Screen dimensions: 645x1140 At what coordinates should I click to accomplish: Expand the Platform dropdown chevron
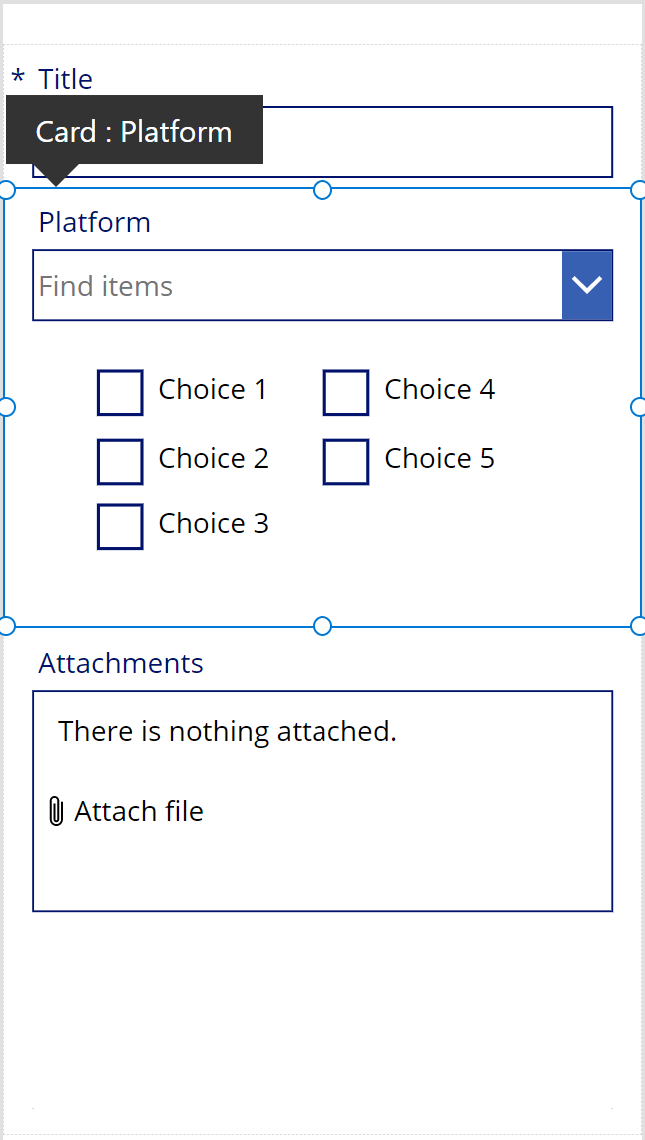(x=587, y=285)
